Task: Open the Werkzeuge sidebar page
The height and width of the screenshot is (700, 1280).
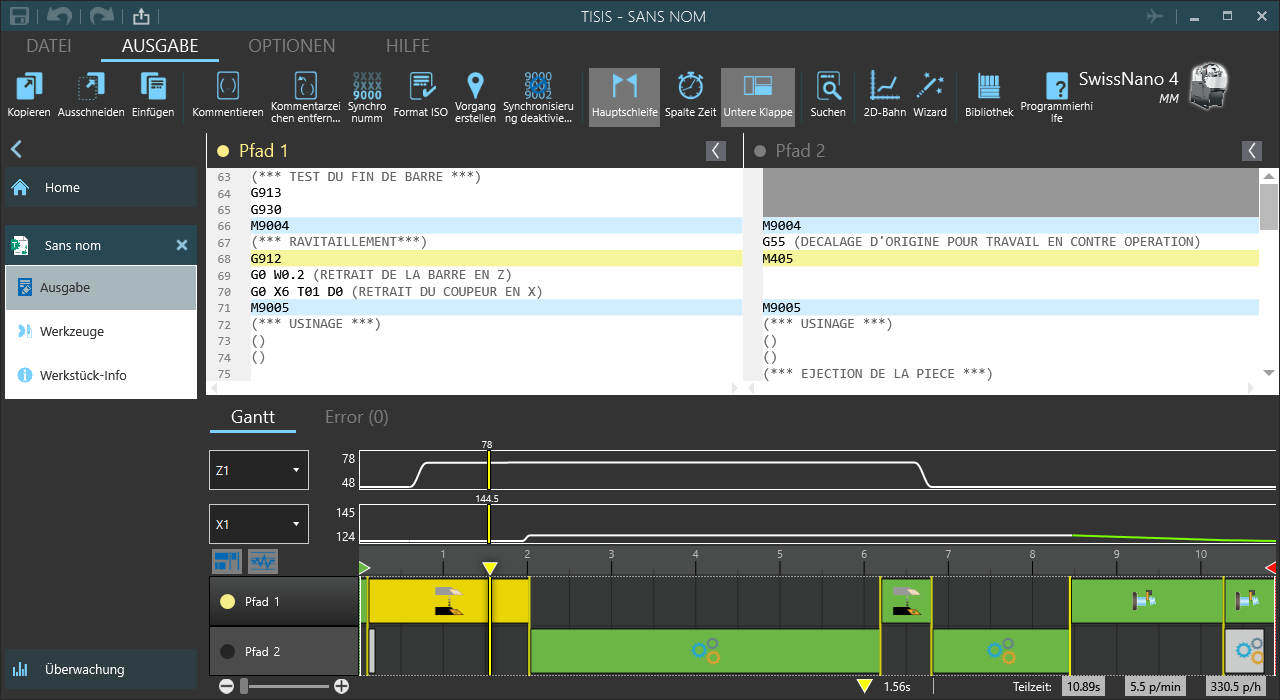Action: pyautogui.click(x=71, y=332)
